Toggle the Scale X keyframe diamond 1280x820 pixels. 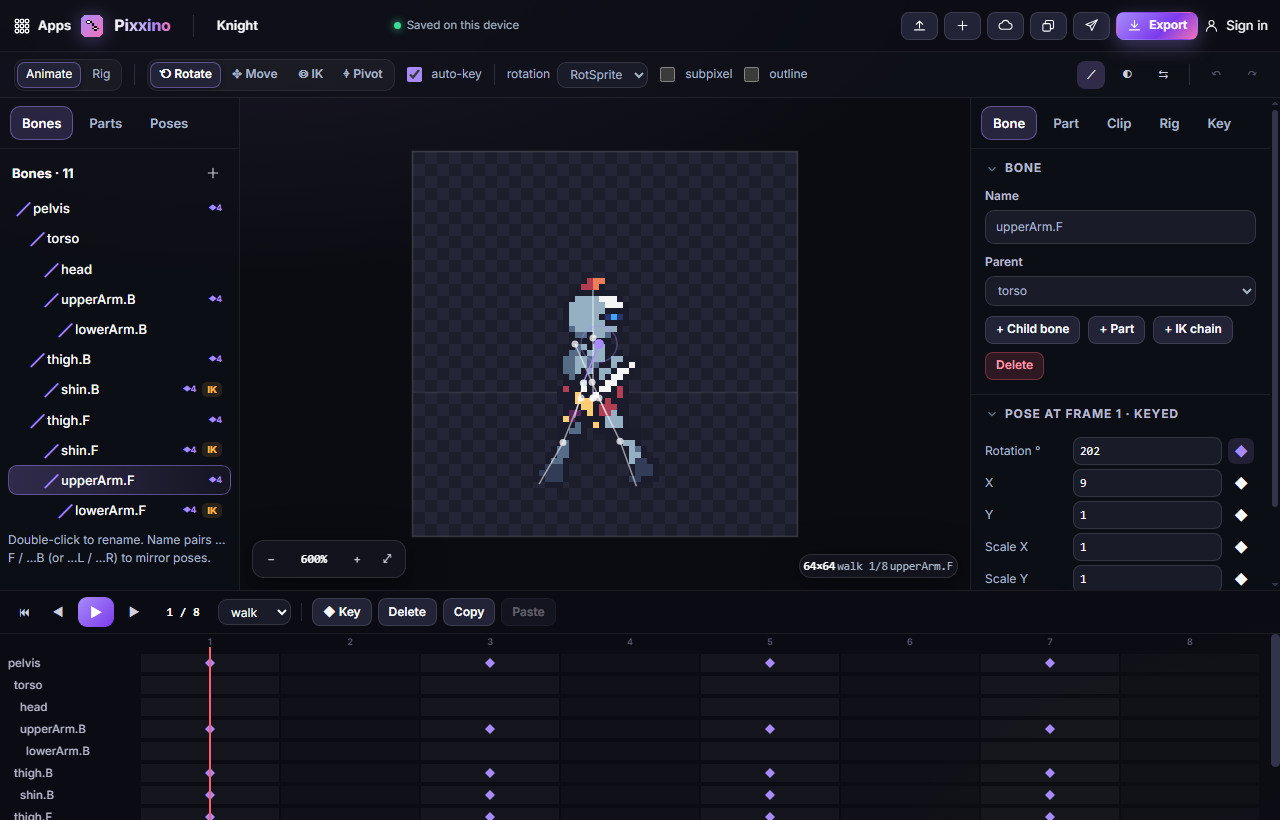click(x=1241, y=547)
